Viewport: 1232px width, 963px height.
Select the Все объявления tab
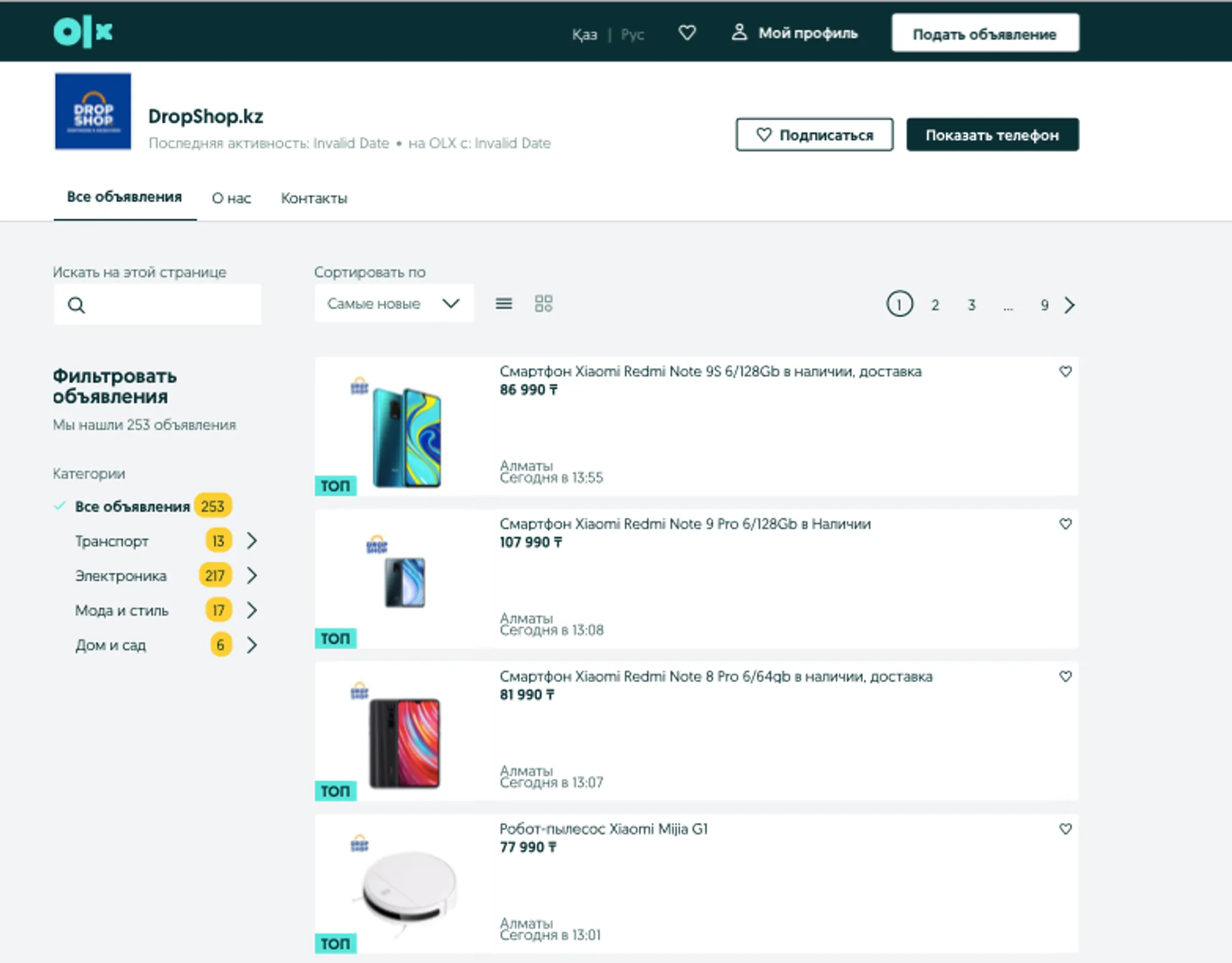[x=124, y=197]
